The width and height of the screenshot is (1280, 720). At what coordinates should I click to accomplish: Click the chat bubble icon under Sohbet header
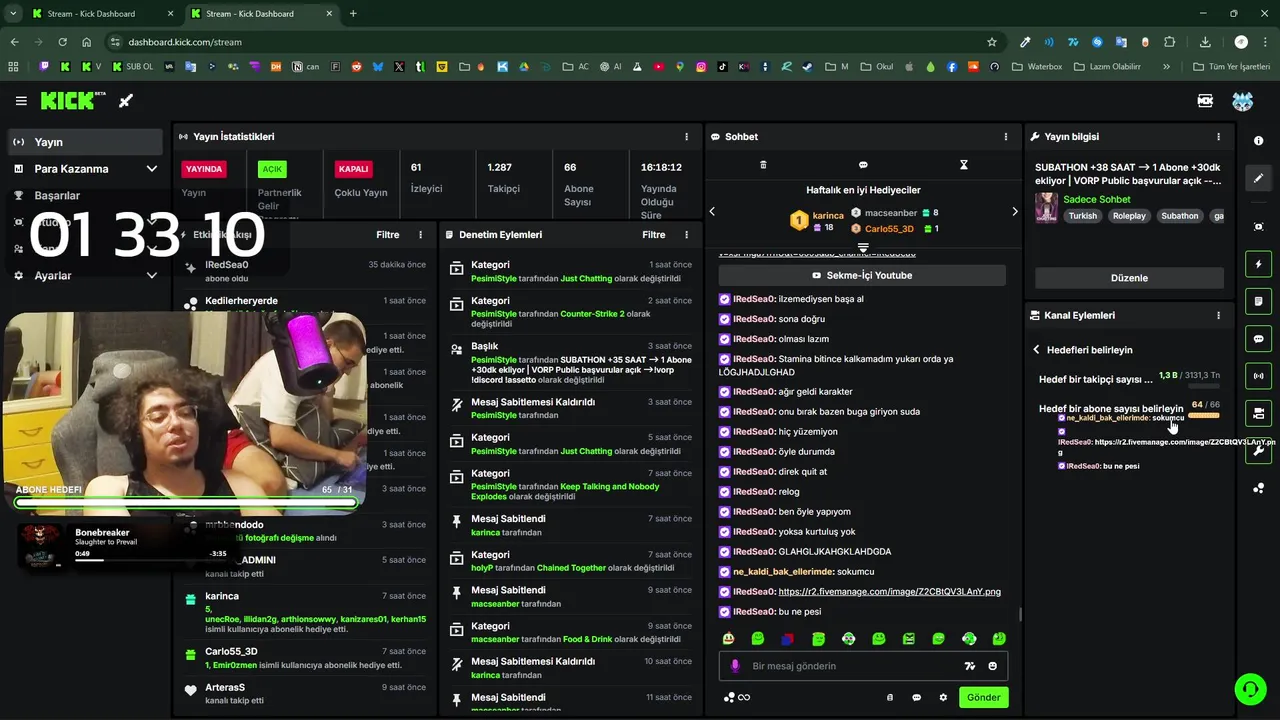(x=863, y=165)
